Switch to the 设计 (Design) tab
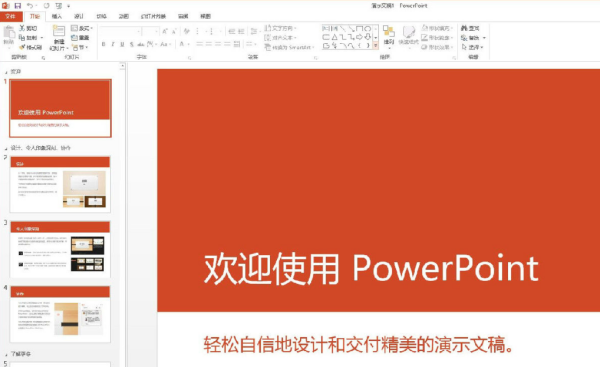This screenshot has width=600, height=367. click(79, 16)
